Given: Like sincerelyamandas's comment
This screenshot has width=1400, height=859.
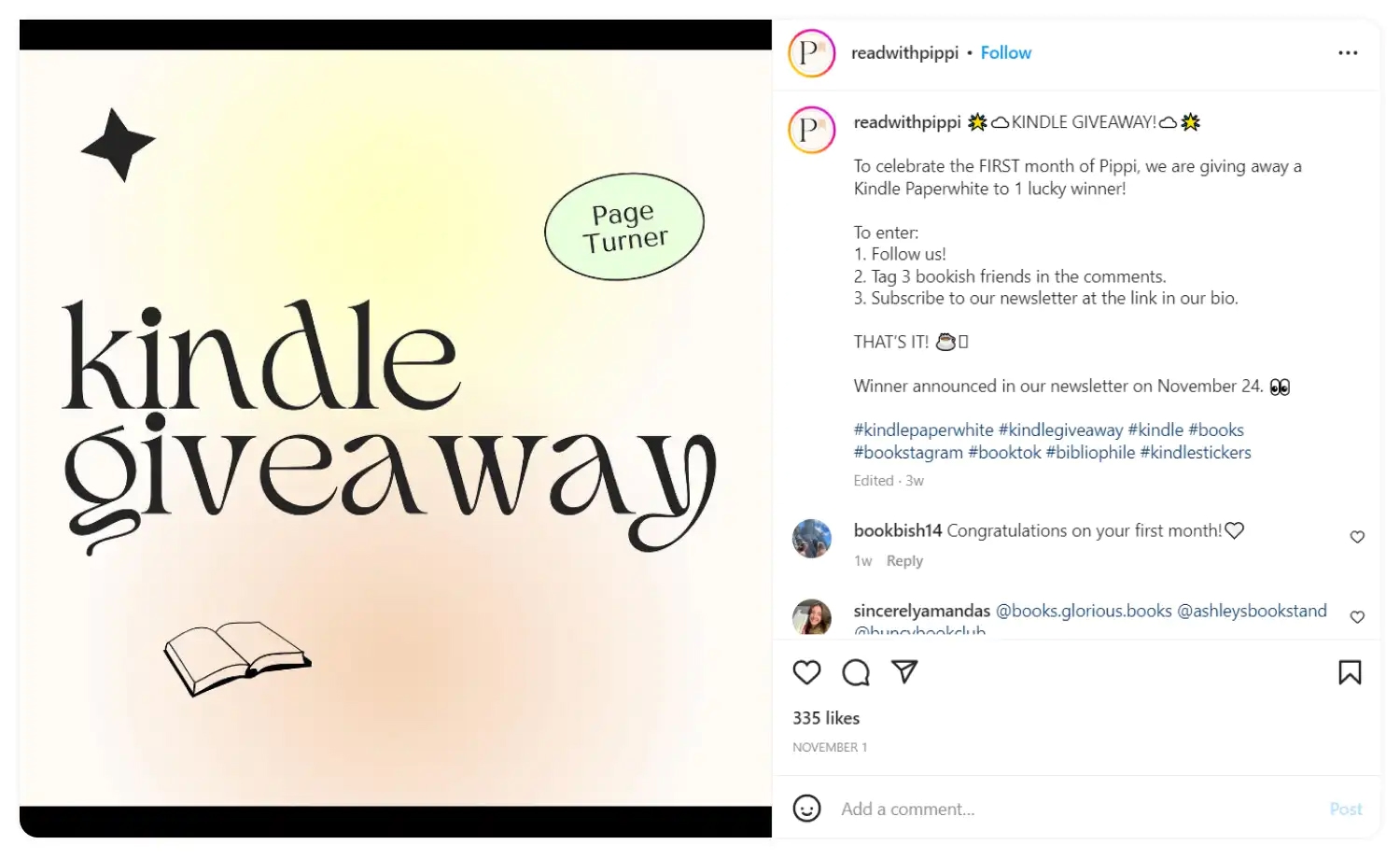Looking at the screenshot, I should point(1357,617).
